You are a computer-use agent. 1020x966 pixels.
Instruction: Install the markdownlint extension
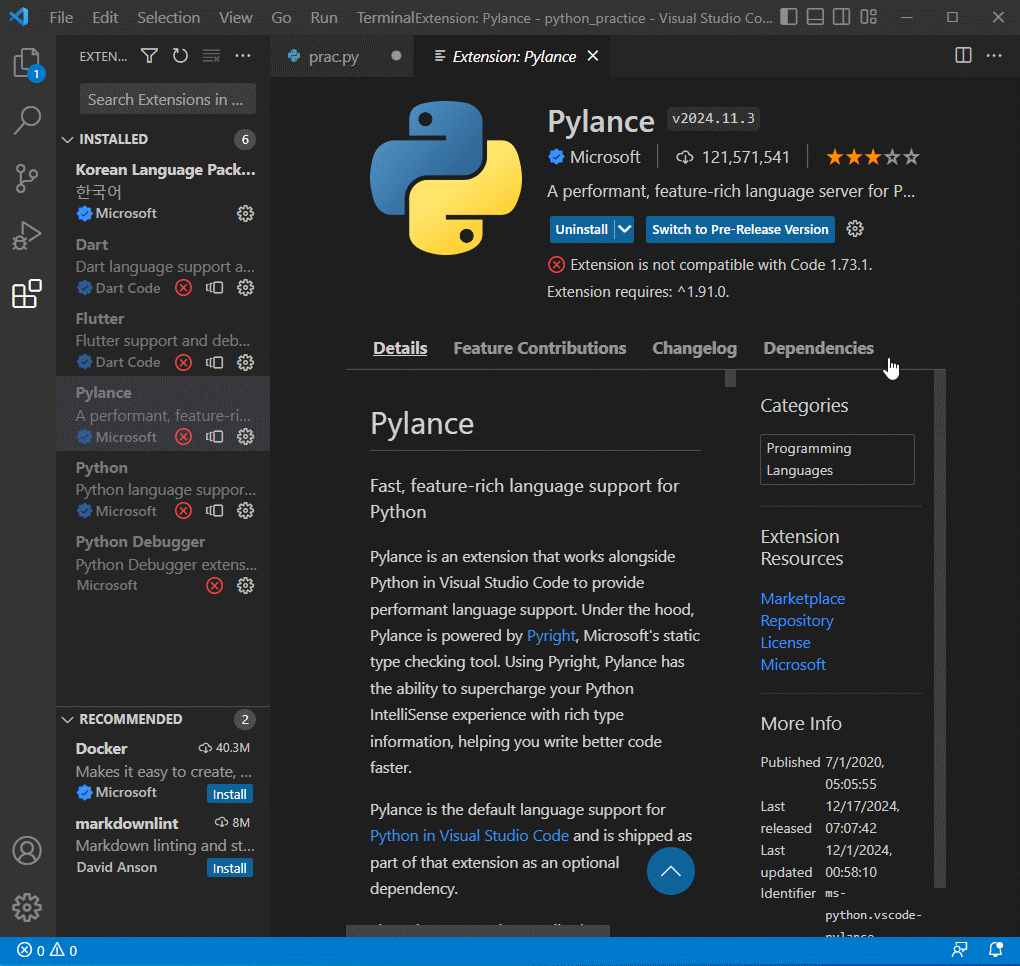(x=230, y=868)
